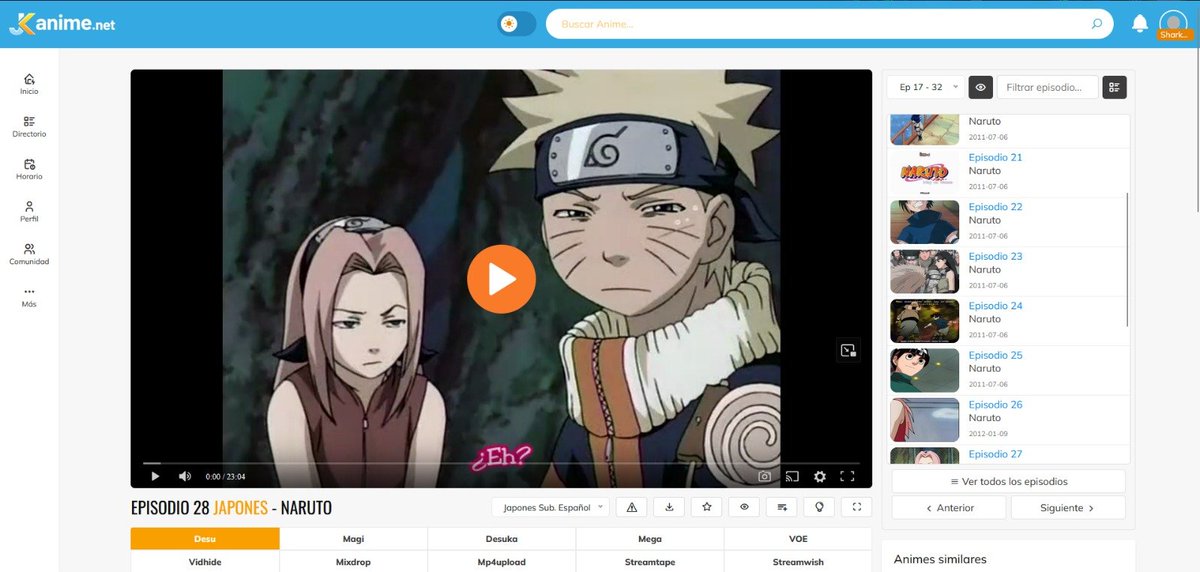Open the Comunidad section
1200x572 pixels.
(29, 254)
